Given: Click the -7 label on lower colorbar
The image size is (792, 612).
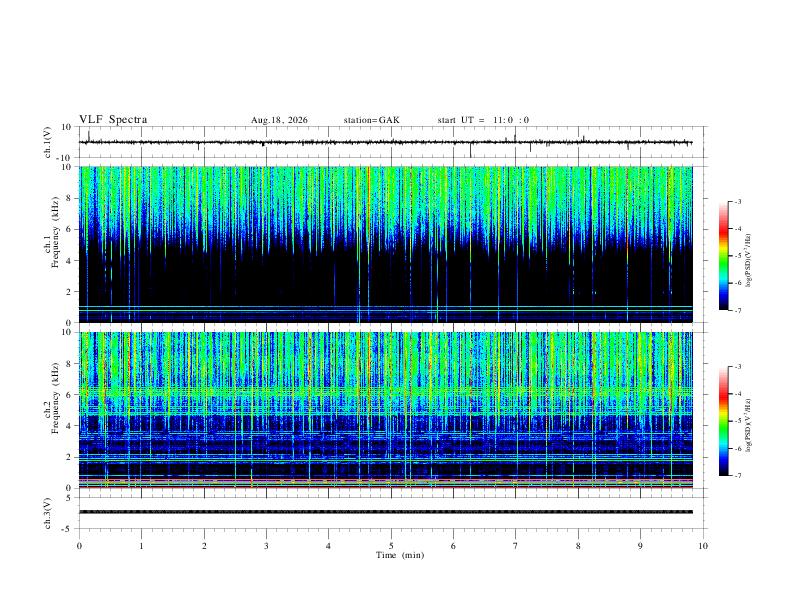Looking at the screenshot, I should (737, 475).
